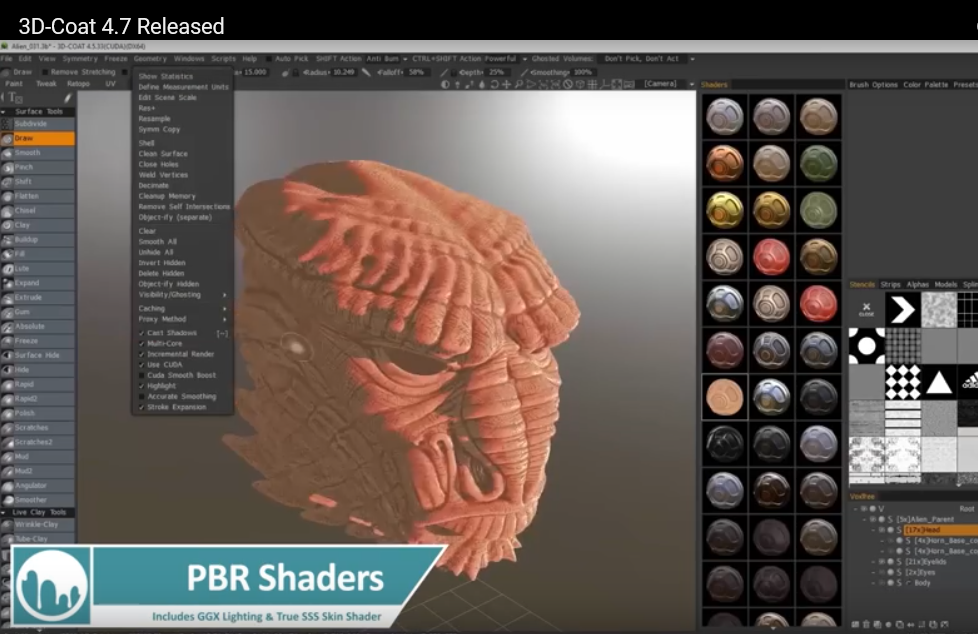The height and width of the screenshot is (634, 978).
Task: Open the Symmetry menu
Action: (80, 59)
